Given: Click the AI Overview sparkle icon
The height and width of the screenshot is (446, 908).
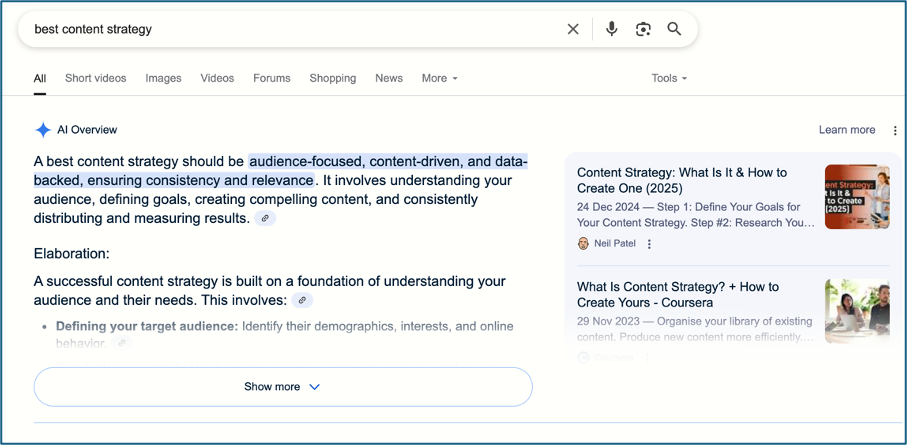Looking at the screenshot, I should pos(43,130).
